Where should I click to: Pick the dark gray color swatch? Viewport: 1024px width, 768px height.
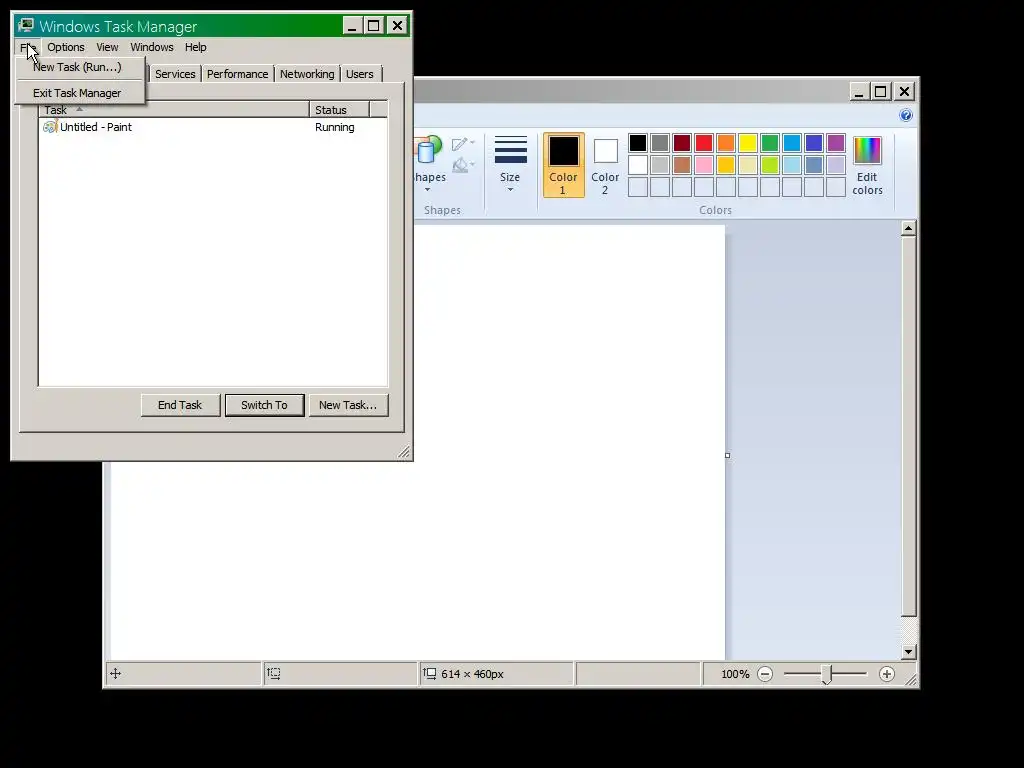pyautogui.click(x=660, y=143)
